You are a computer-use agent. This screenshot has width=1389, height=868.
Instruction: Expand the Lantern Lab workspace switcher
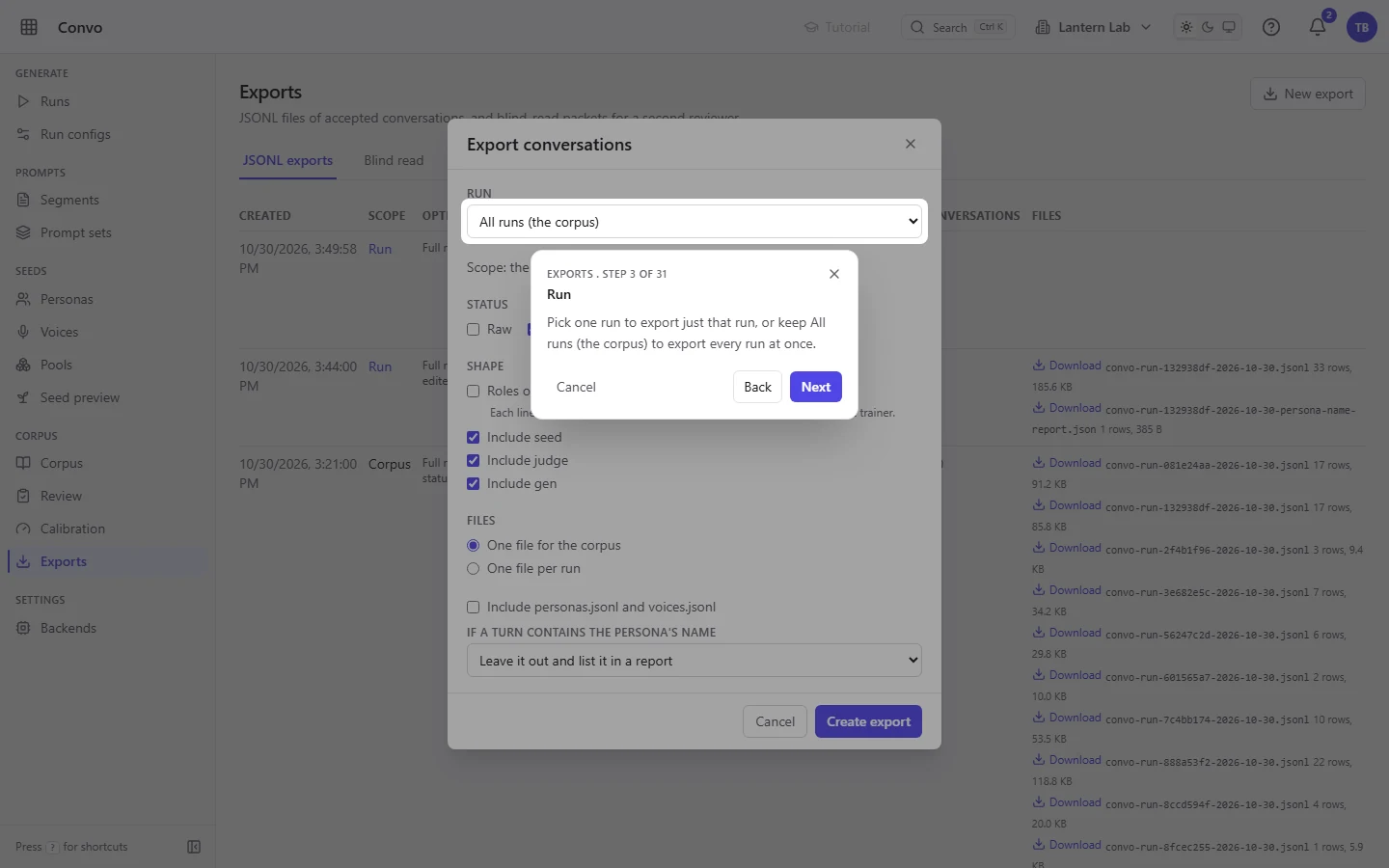coord(1093,27)
